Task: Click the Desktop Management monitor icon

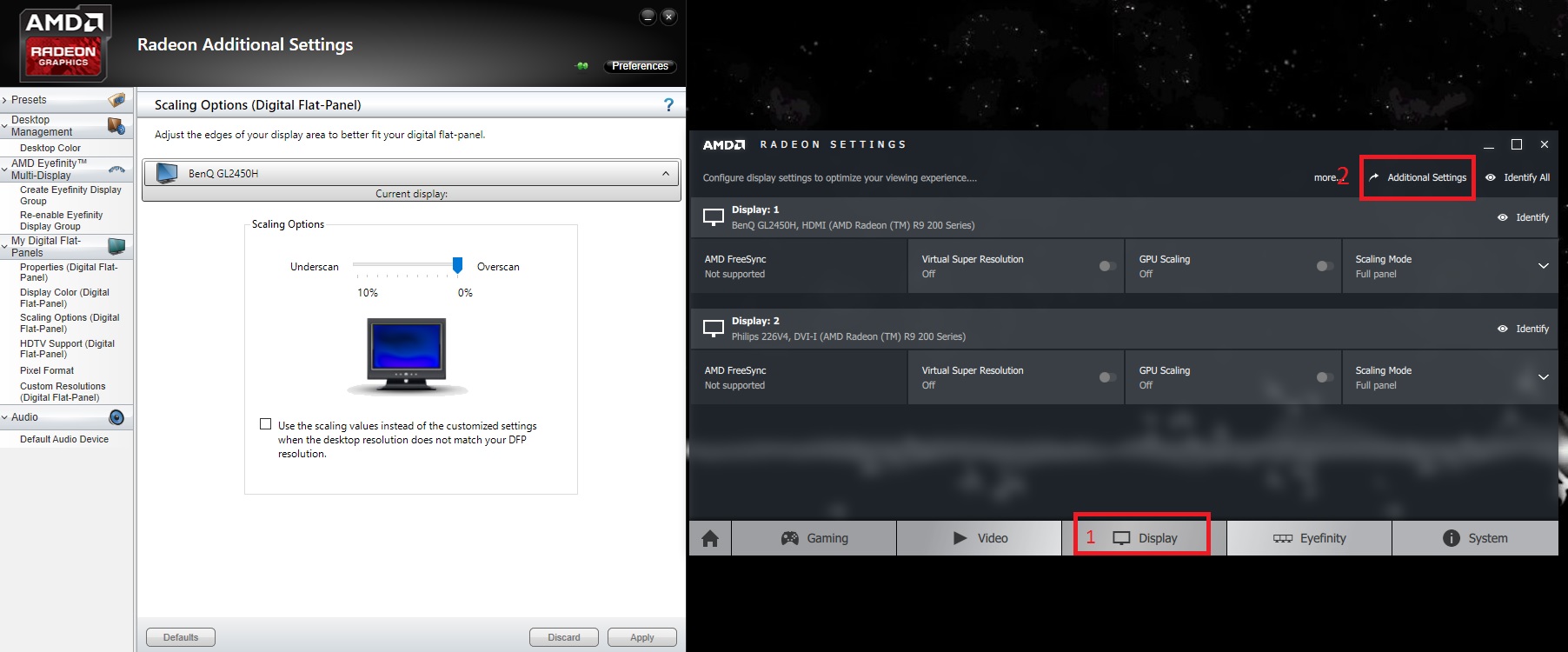Action: pyautogui.click(x=116, y=126)
